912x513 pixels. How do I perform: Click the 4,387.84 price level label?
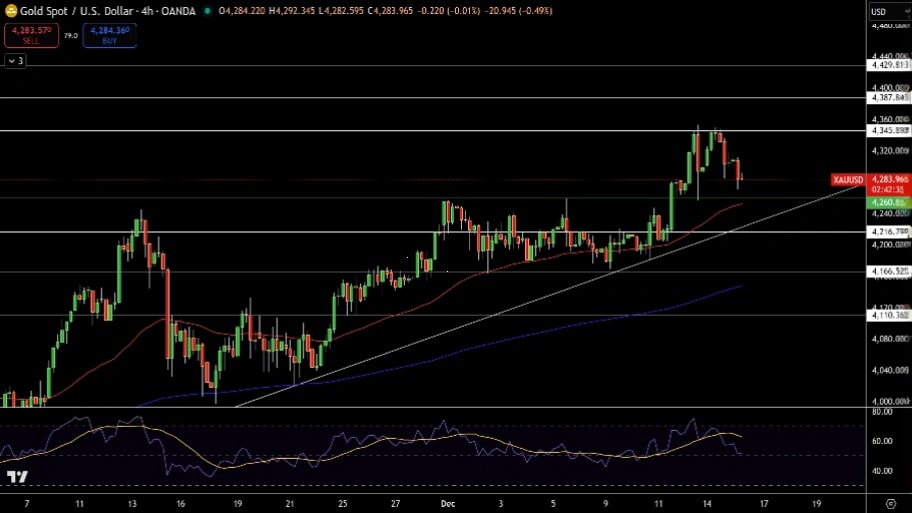(x=889, y=98)
